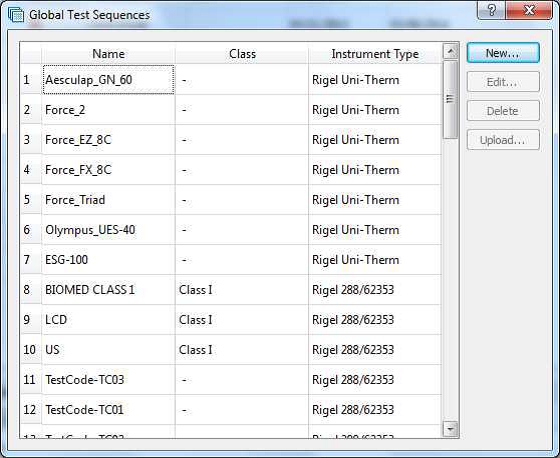Viewport: 560px width, 458px height.
Task: Click the scrollbar up arrow
Action: (x=450, y=51)
